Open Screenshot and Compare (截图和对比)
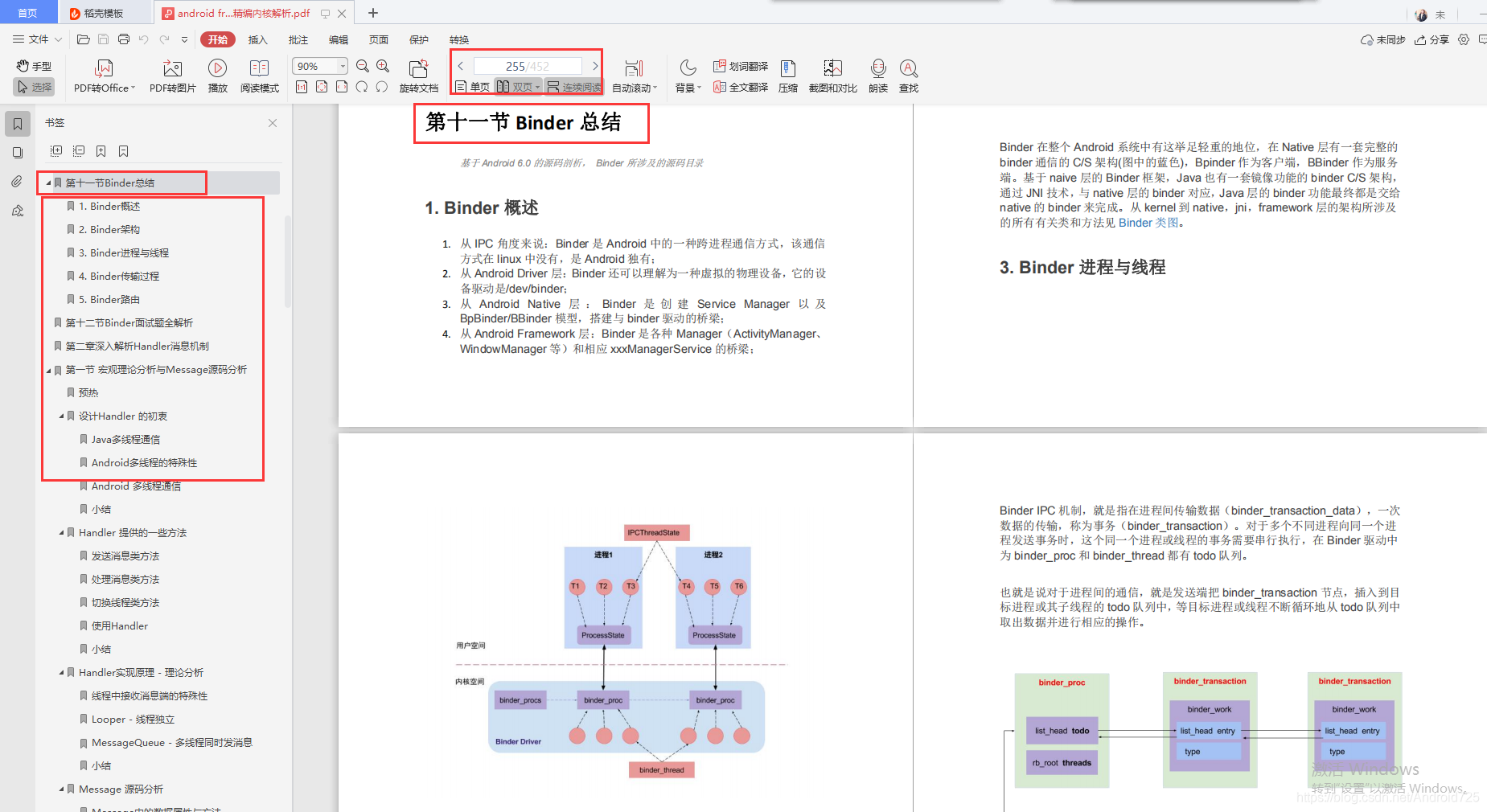 click(832, 76)
